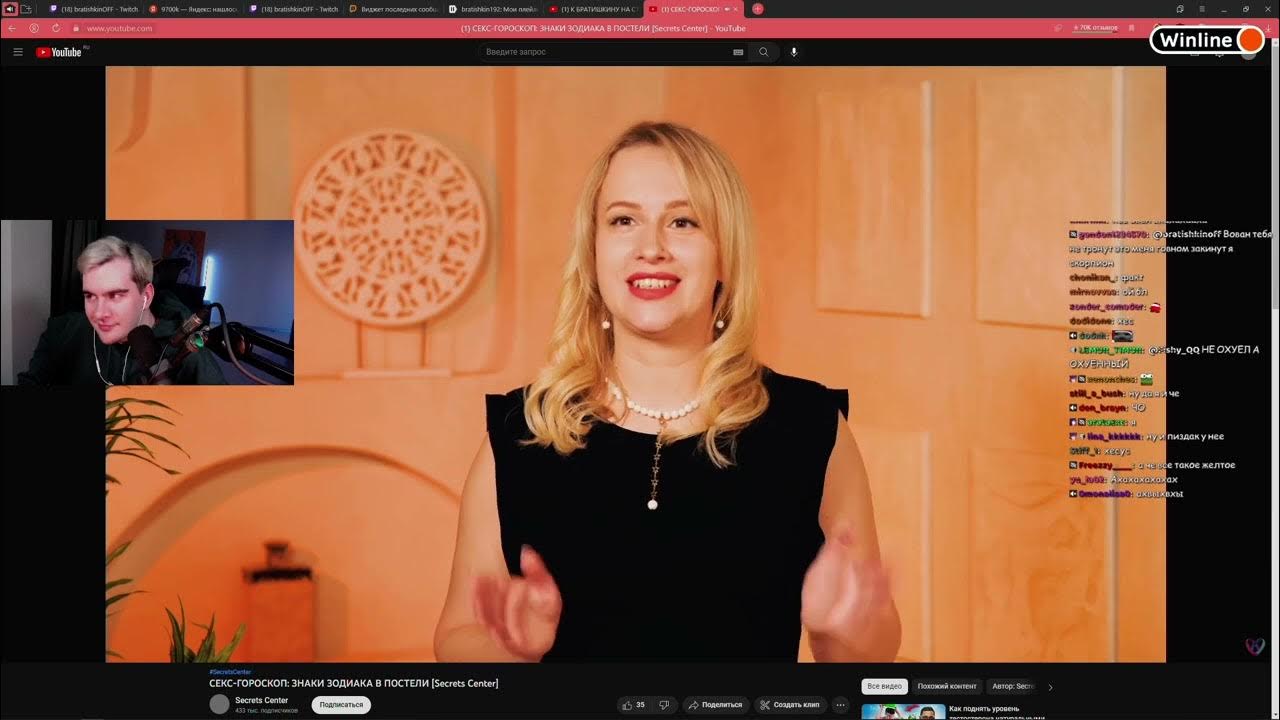Click the #SecretsCenter hashtag link
Image resolution: width=1280 pixels, height=720 pixels.
pos(230,672)
